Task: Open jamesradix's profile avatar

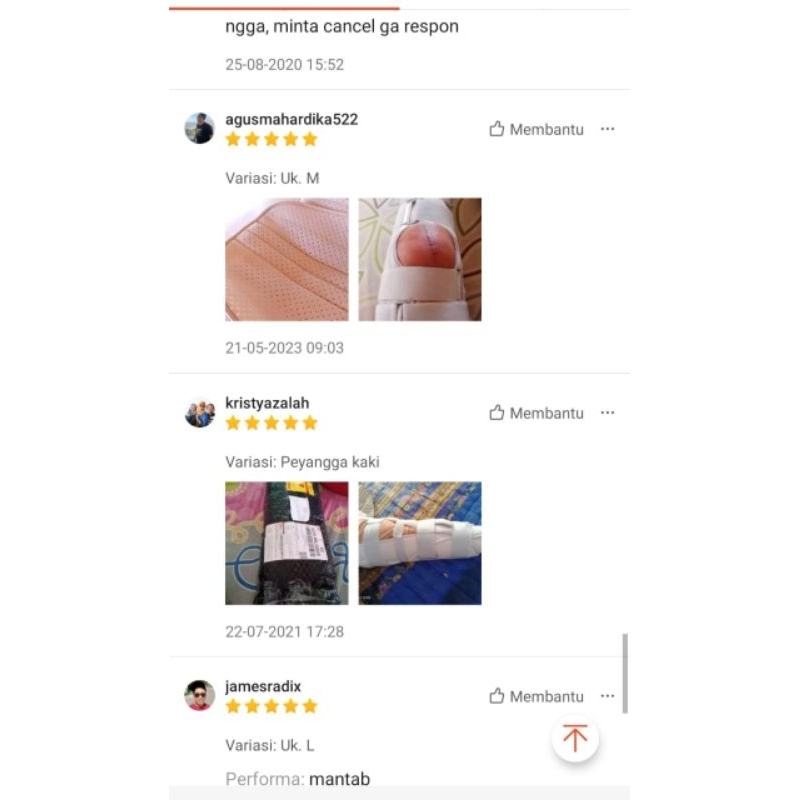Action: click(199, 695)
